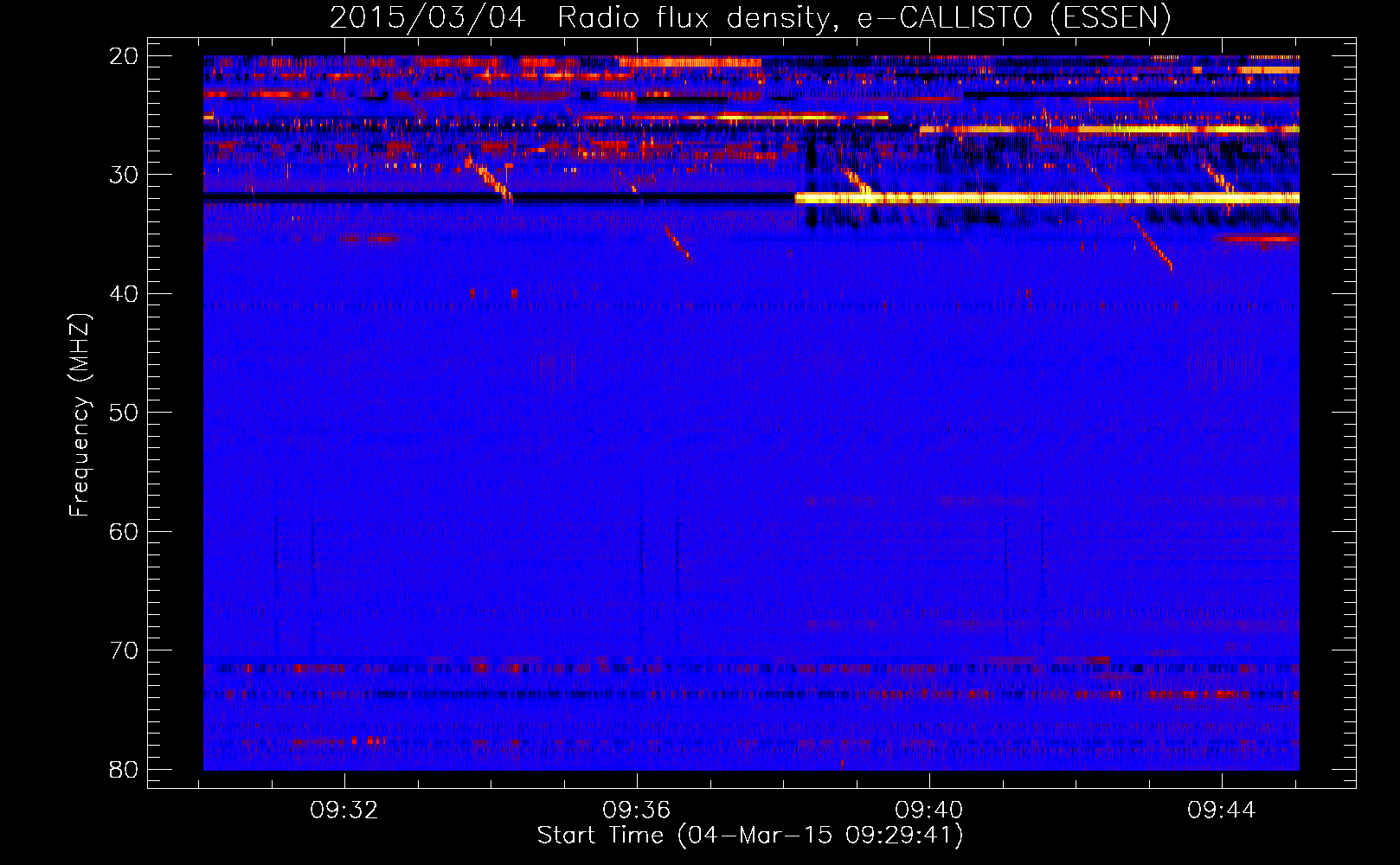
Task: Click the plot title "Radio flux density, e-CALLISTO (ESSEN)"
Action: click(864, 18)
